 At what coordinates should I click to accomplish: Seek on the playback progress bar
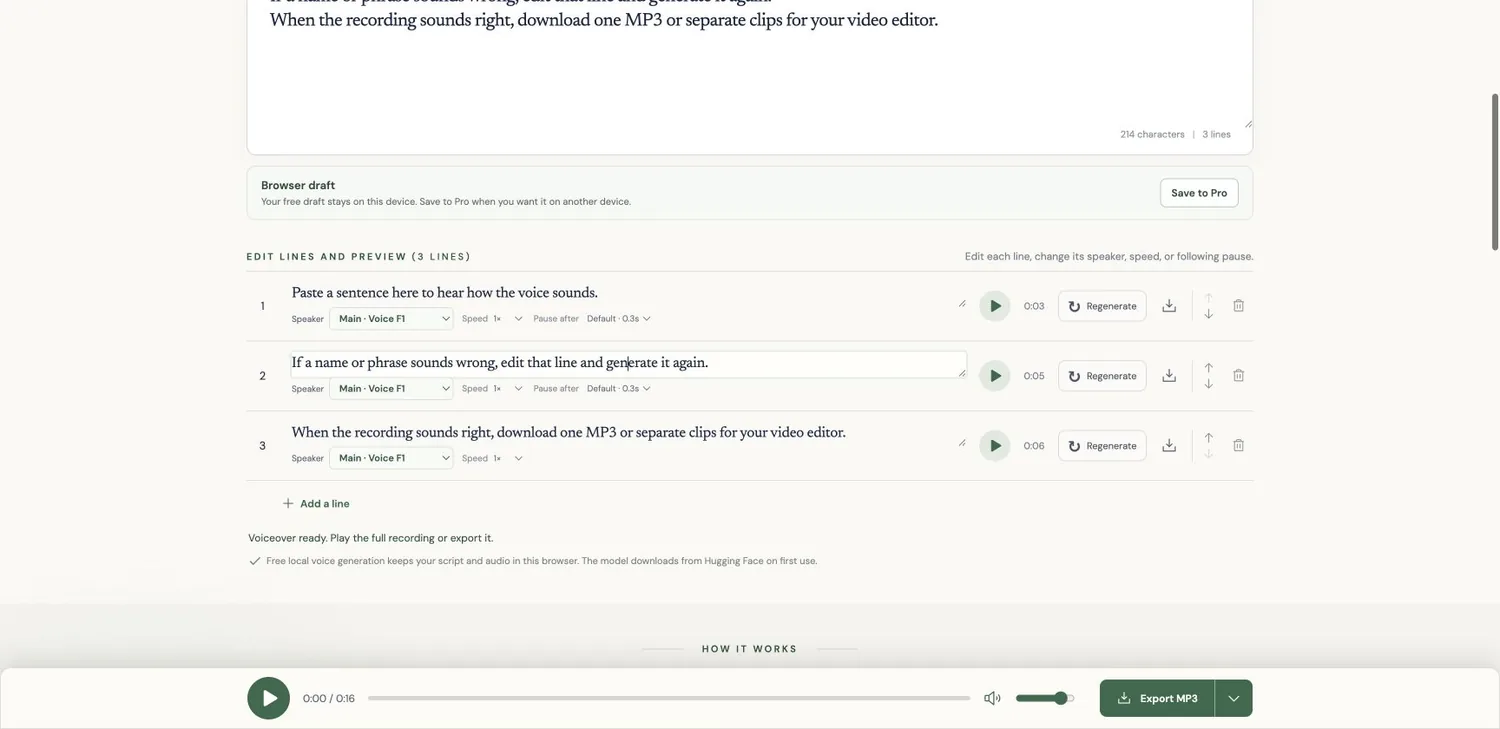[669, 698]
